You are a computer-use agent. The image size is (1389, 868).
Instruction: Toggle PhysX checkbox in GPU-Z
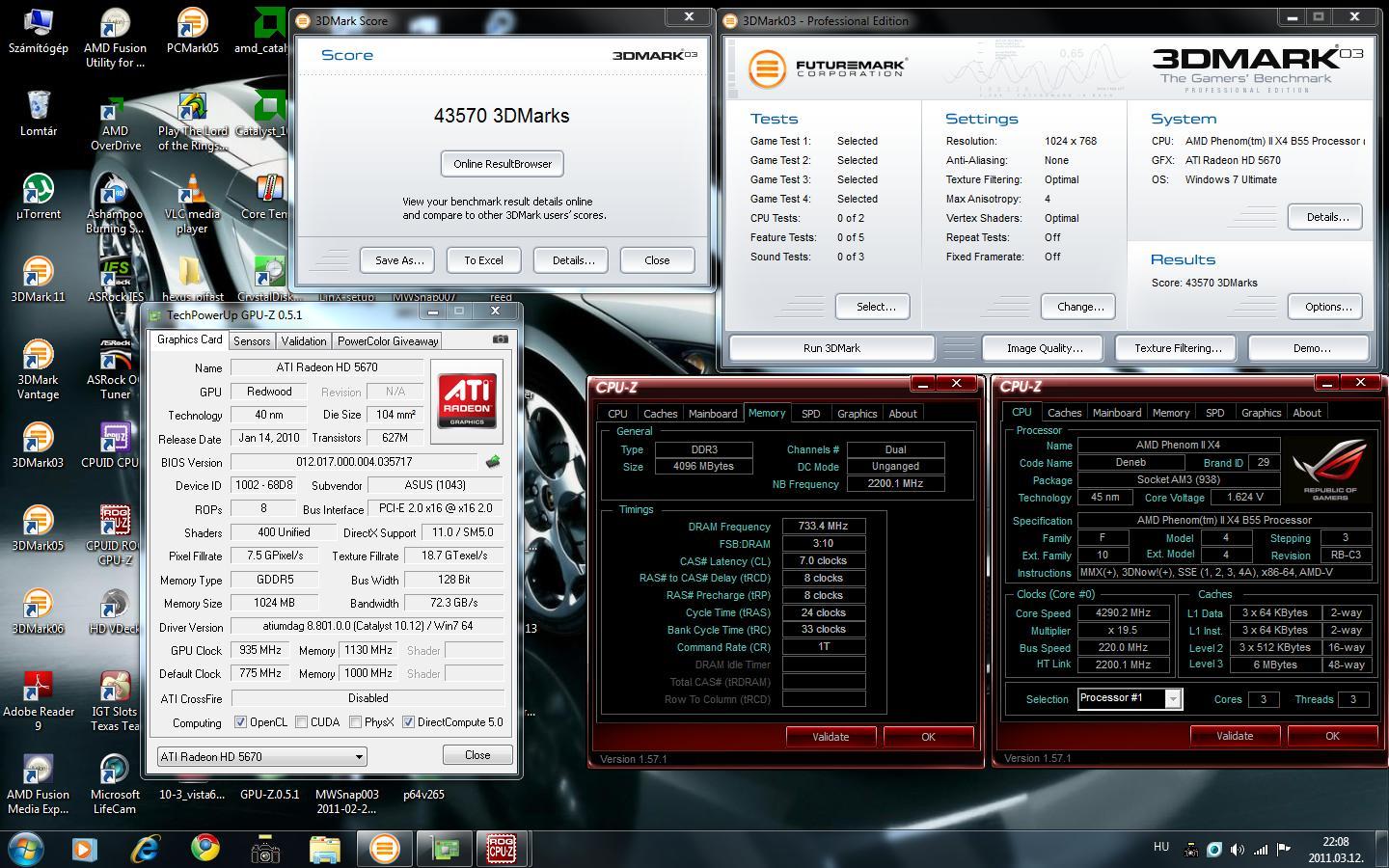coord(356,721)
